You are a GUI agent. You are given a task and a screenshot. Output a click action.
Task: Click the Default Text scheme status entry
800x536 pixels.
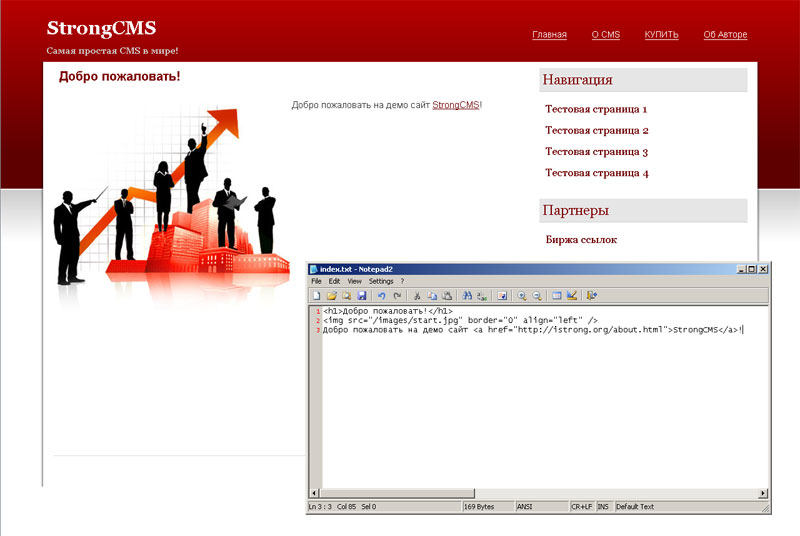(635, 506)
